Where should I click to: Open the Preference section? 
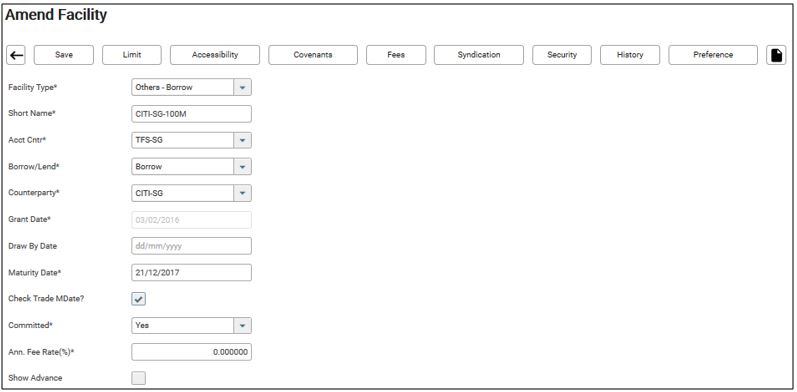713,55
